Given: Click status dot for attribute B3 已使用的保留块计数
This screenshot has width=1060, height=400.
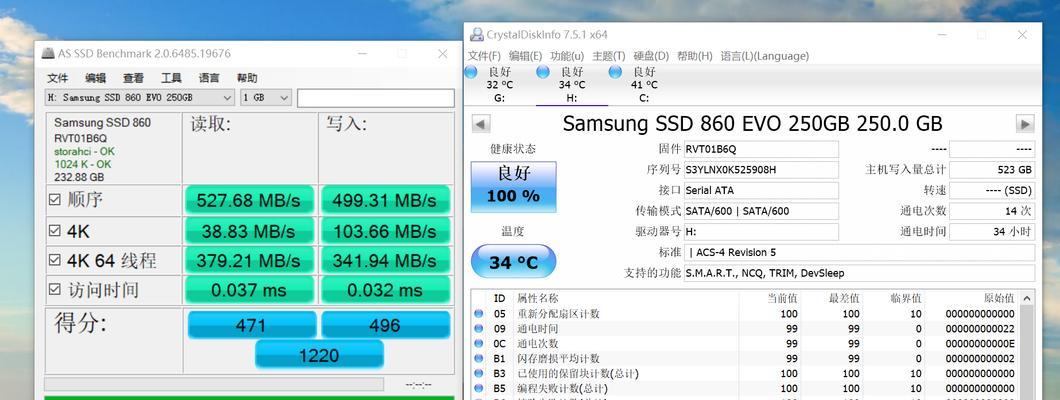Looking at the screenshot, I should 479,373.
